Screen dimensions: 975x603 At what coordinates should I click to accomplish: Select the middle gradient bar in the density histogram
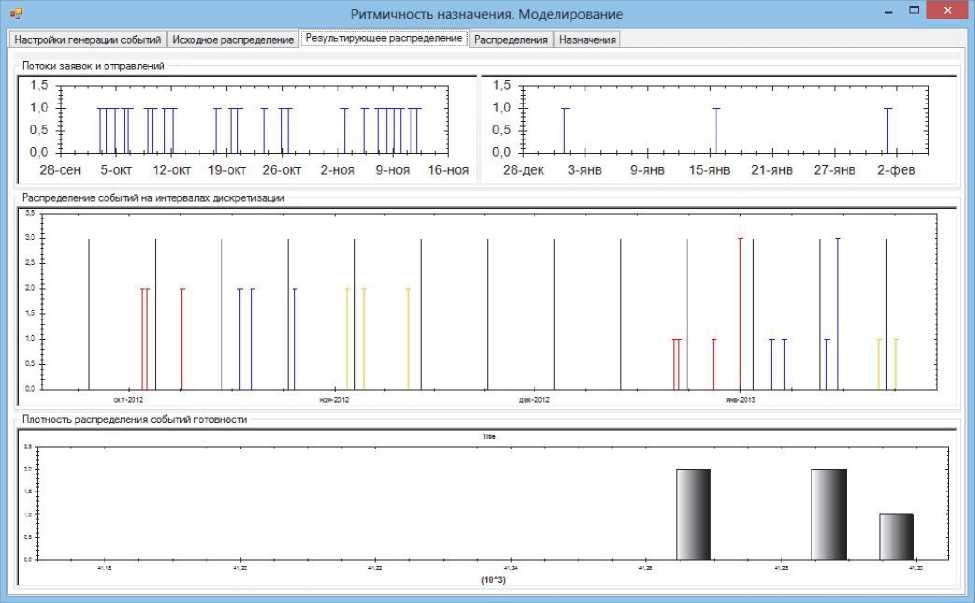[x=828, y=514]
